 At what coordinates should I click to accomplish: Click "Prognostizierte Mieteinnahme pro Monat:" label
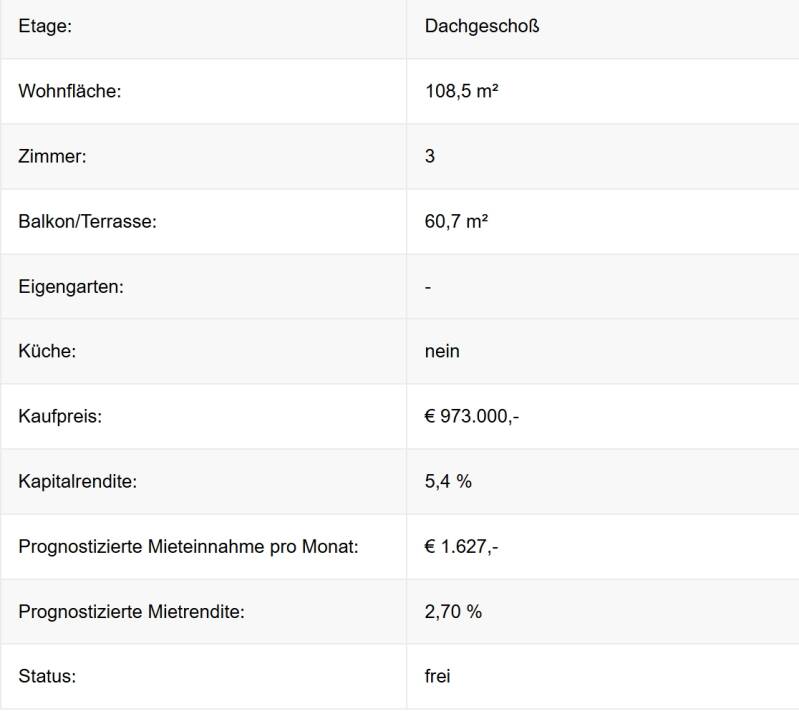[188, 546]
